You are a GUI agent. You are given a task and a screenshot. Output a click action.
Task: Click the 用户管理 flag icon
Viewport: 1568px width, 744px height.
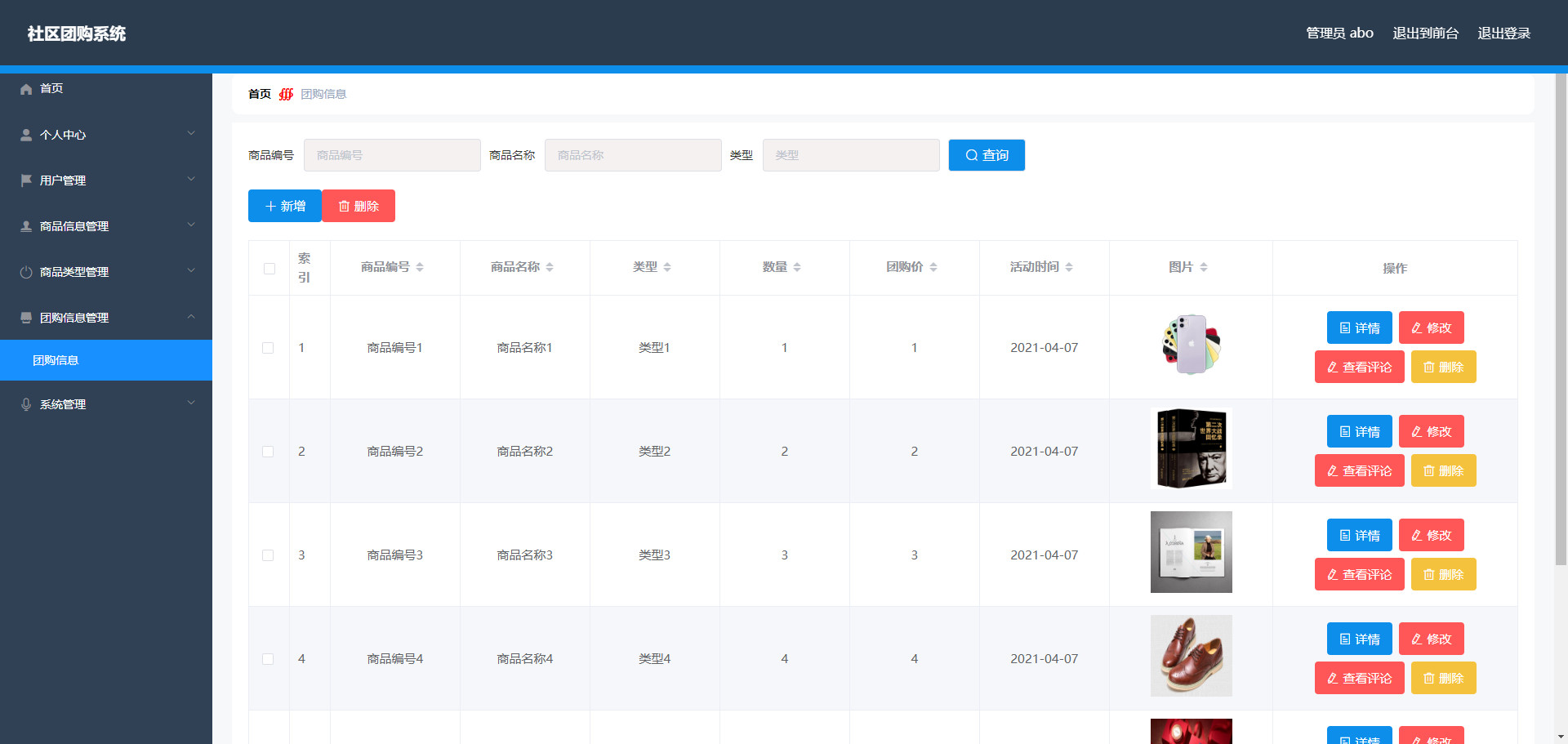point(26,180)
